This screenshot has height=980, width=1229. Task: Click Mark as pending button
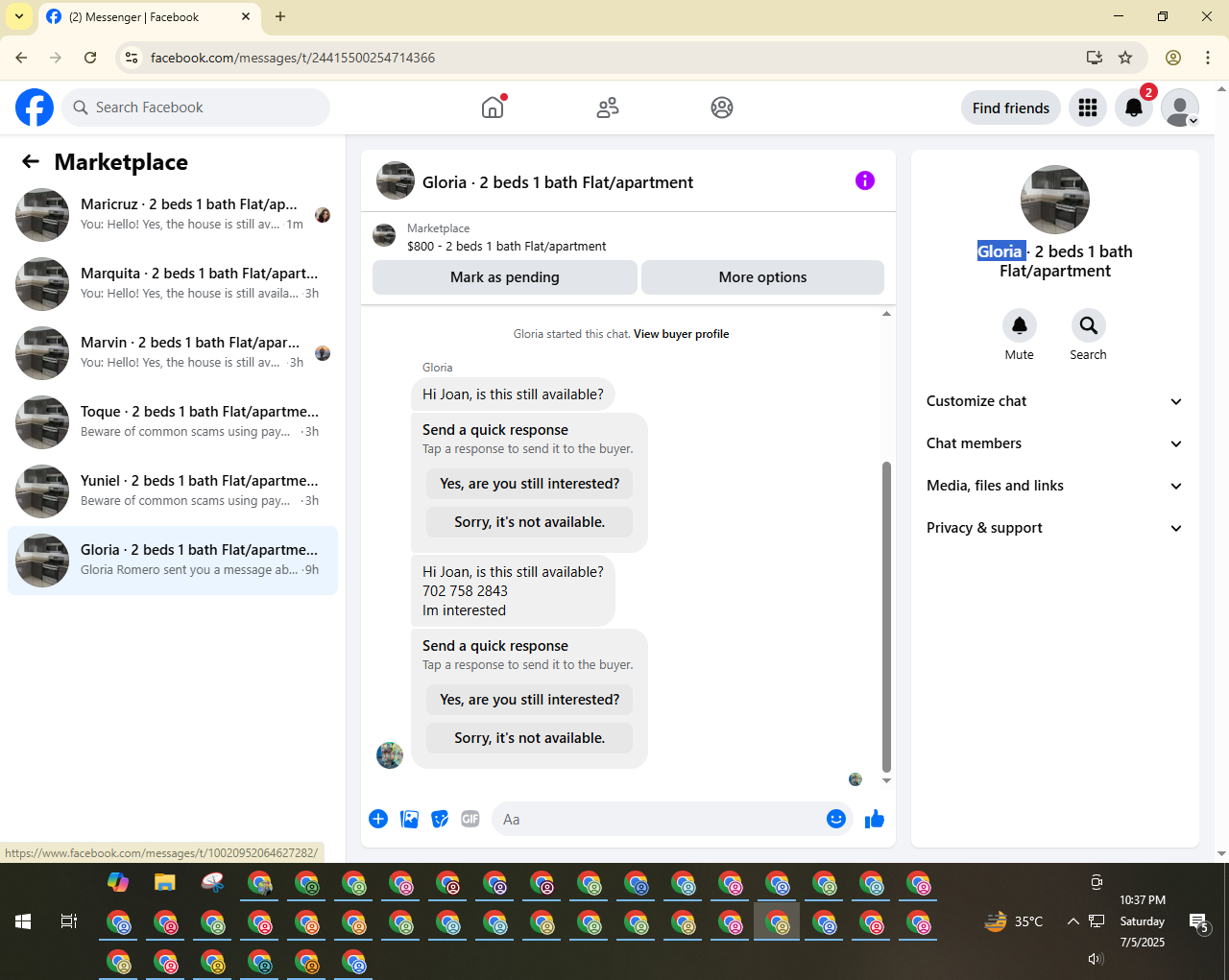coord(505,277)
